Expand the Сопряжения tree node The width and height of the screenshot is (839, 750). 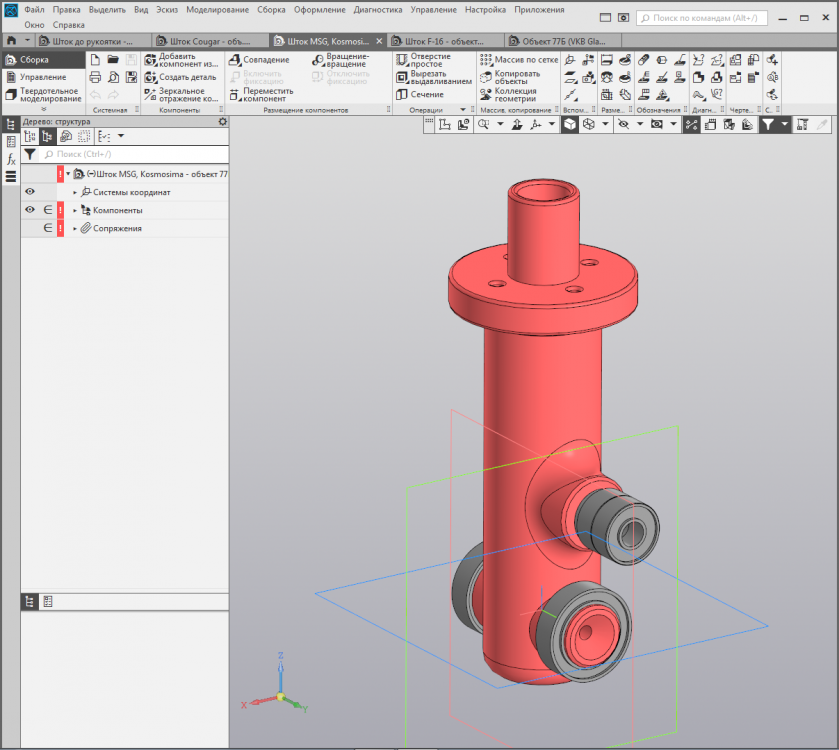[x=75, y=229]
